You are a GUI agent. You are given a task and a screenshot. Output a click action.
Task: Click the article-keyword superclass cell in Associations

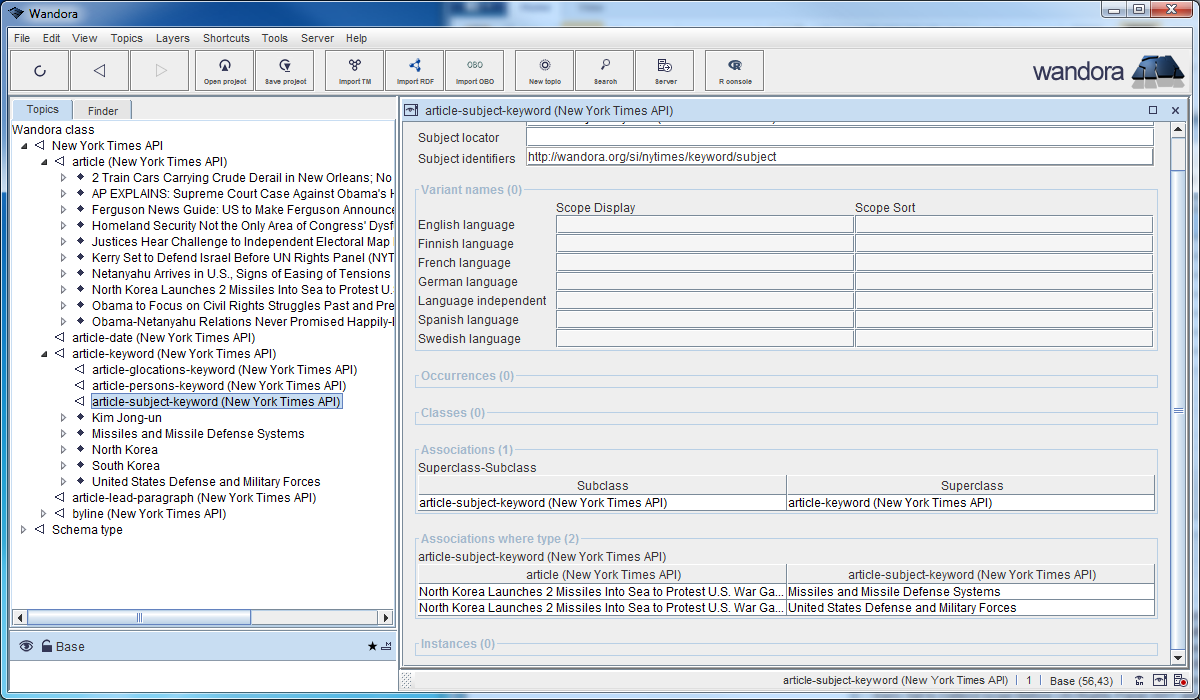pos(969,503)
